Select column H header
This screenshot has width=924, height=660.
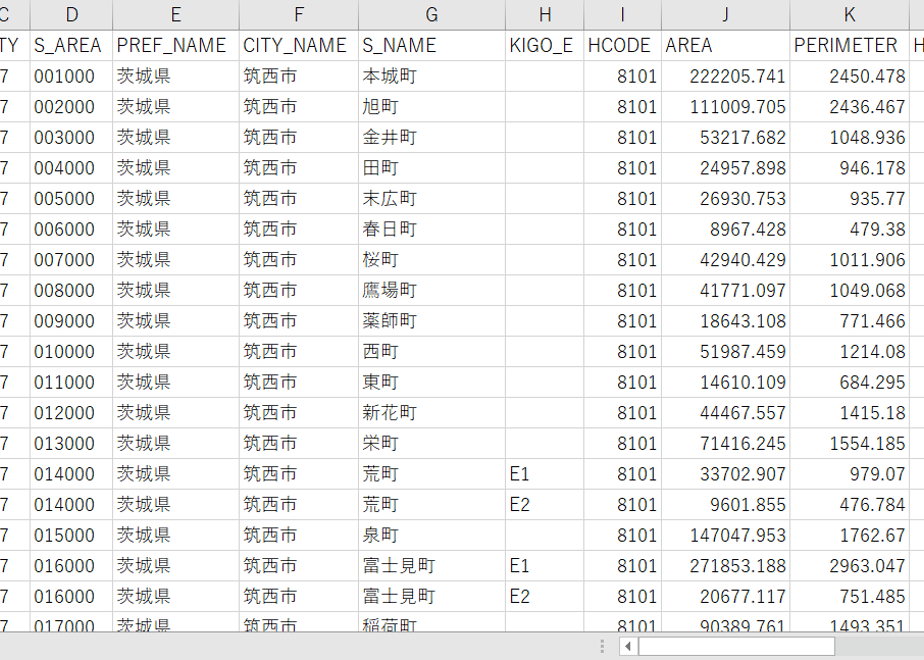coord(544,15)
